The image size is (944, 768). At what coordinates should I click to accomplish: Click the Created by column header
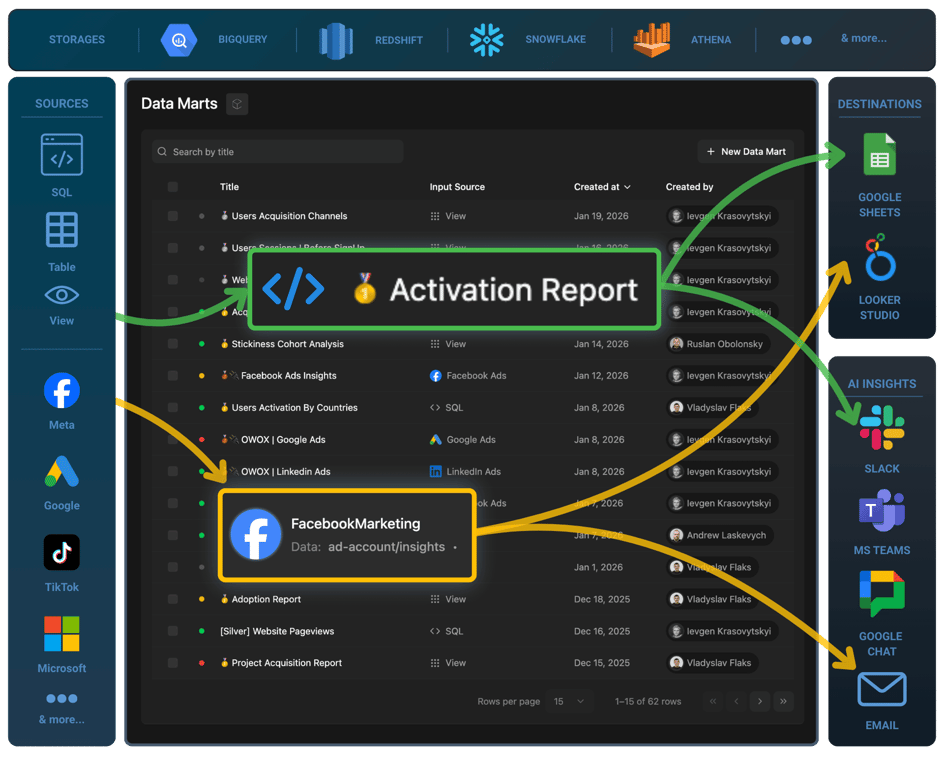coord(689,187)
